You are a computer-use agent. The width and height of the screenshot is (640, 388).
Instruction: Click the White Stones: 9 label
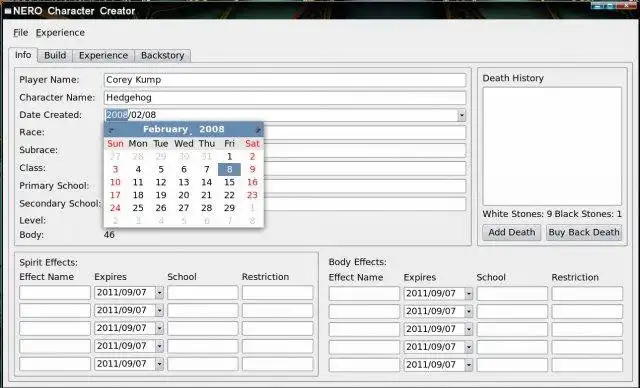point(517,214)
